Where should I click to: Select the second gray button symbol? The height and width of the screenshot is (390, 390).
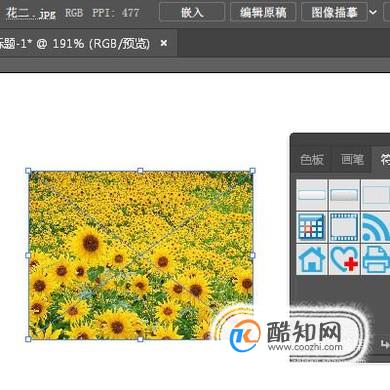click(x=344, y=195)
